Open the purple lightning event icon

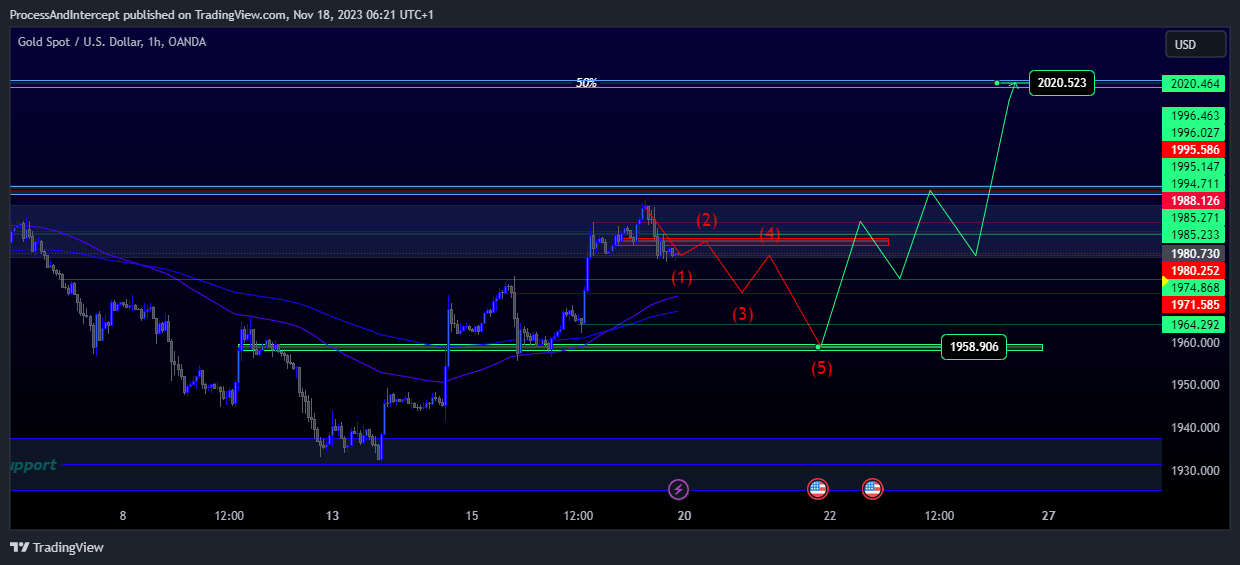tap(679, 489)
